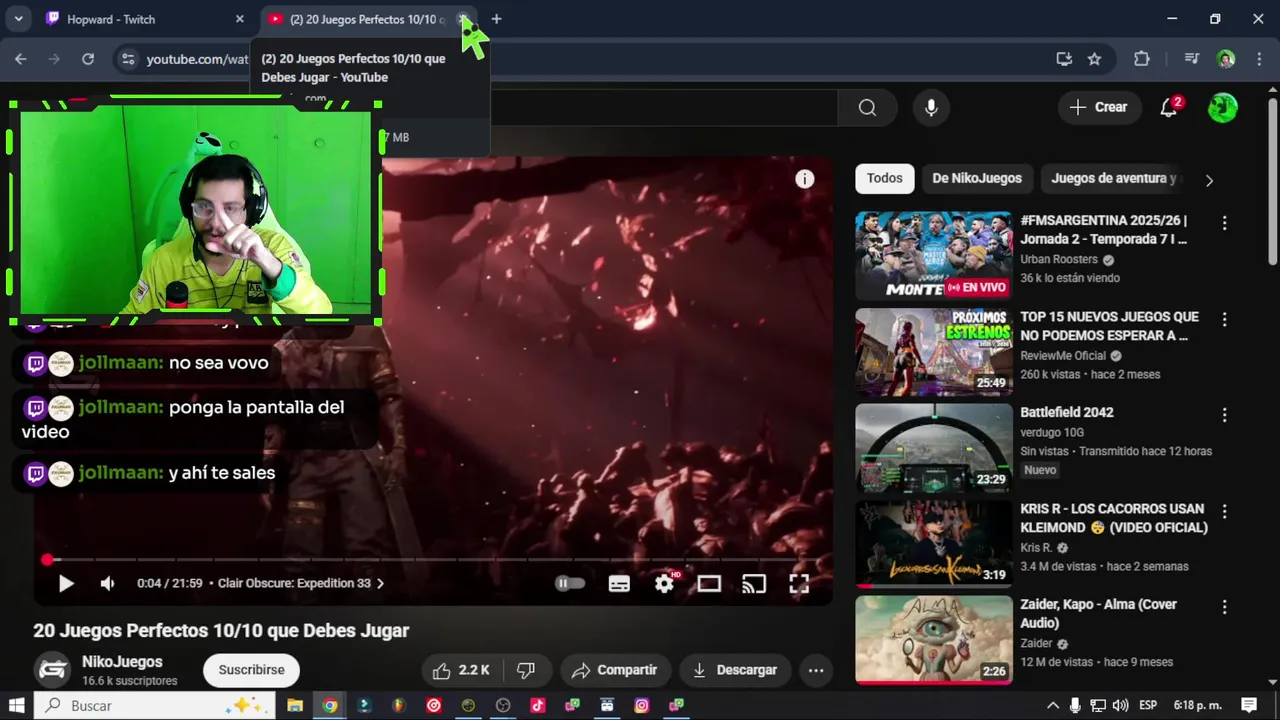Open Chrome three-dot menu
Image resolution: width=1280 pixels, height=720 pixels.
[1259, 59]
